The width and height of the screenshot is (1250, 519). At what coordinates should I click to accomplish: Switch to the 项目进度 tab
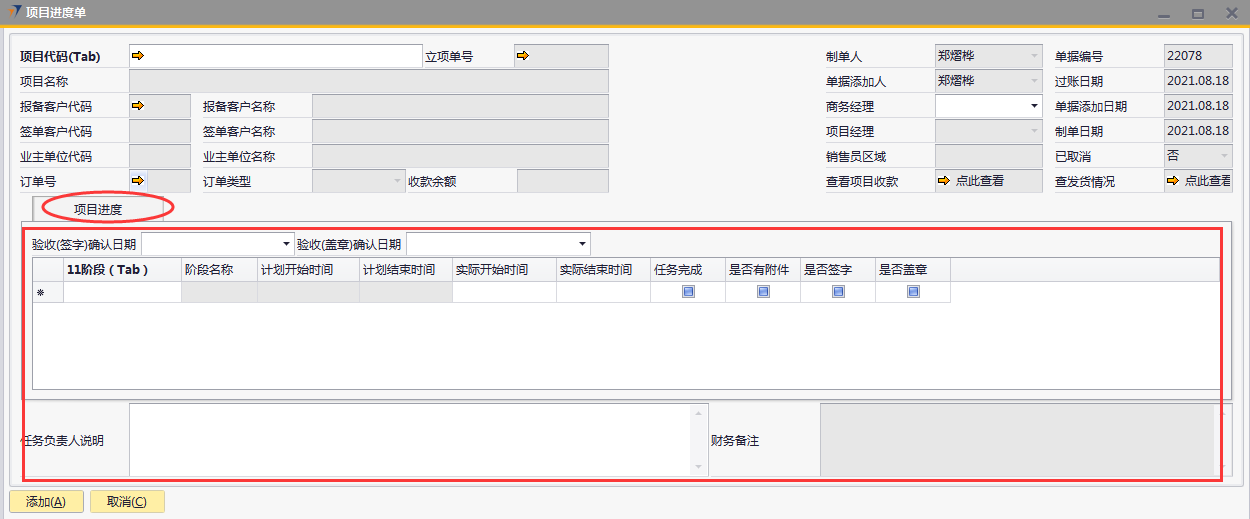coord(98,208)
